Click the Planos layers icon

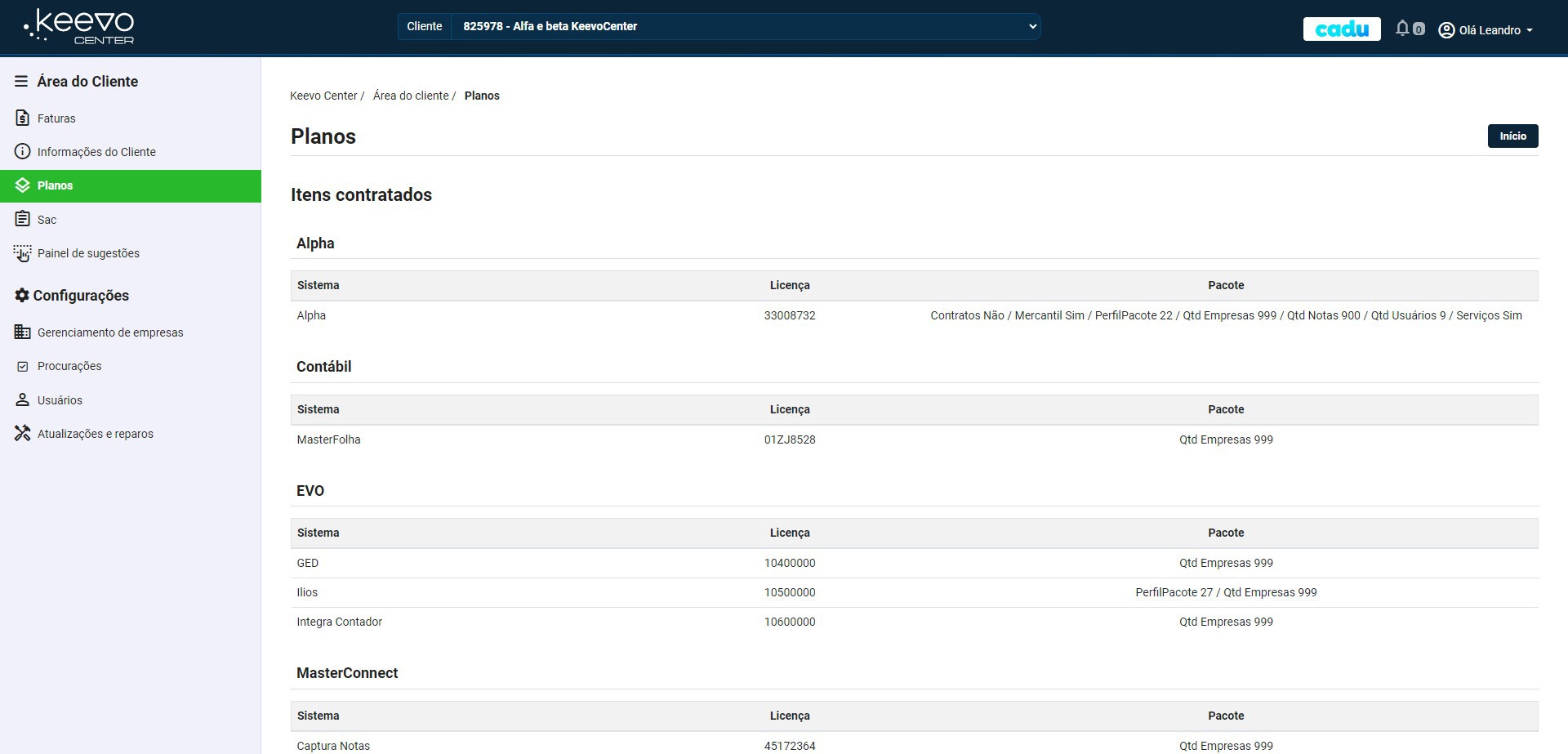point(22,185)
